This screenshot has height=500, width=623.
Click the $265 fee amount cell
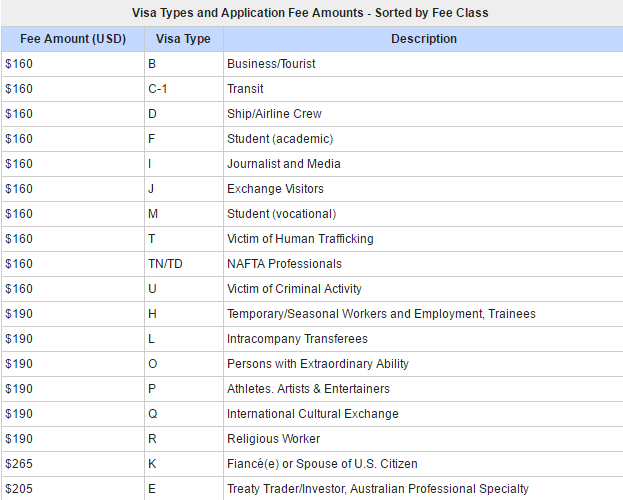(19, 464)
